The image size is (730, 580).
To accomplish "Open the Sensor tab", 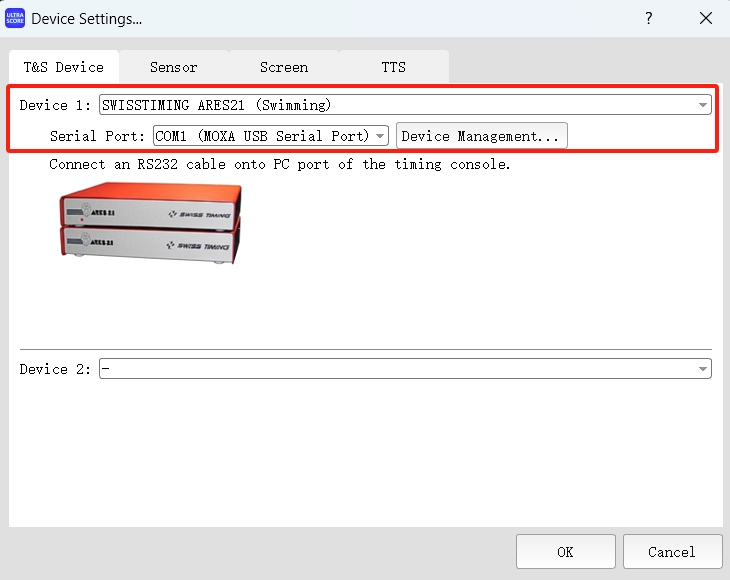I will [174, 67].
